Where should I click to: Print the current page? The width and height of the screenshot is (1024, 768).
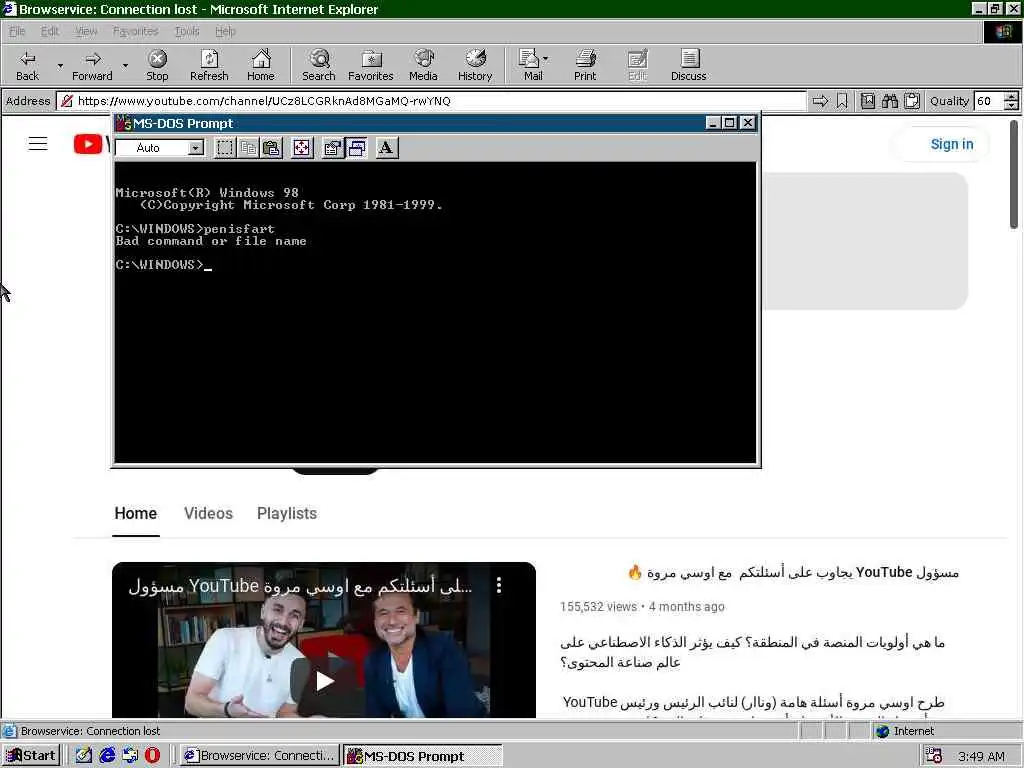(585, 65)
